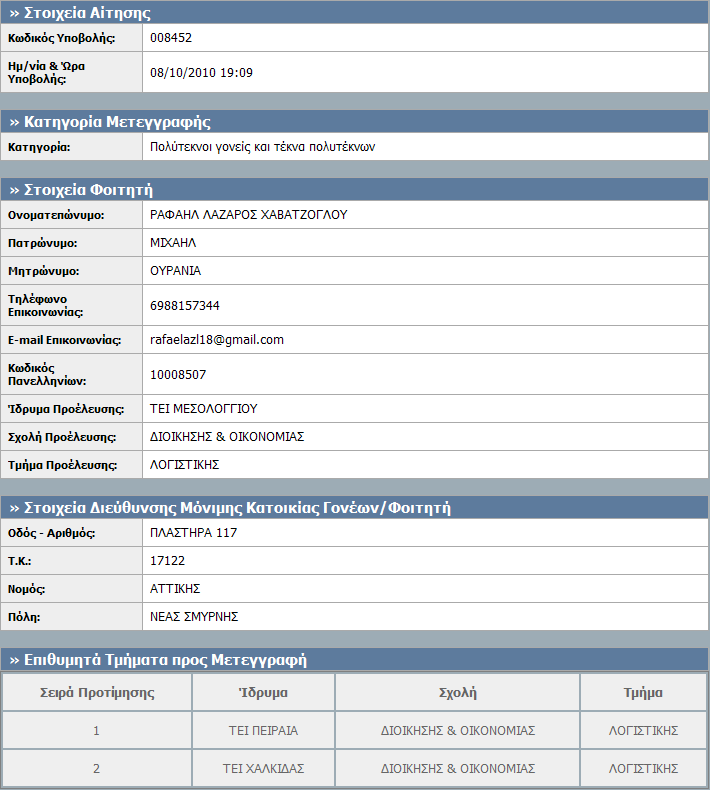This screenshot has width=710, height=790.
Task: Click the Πατρώνυμο label
Action: 42,243
